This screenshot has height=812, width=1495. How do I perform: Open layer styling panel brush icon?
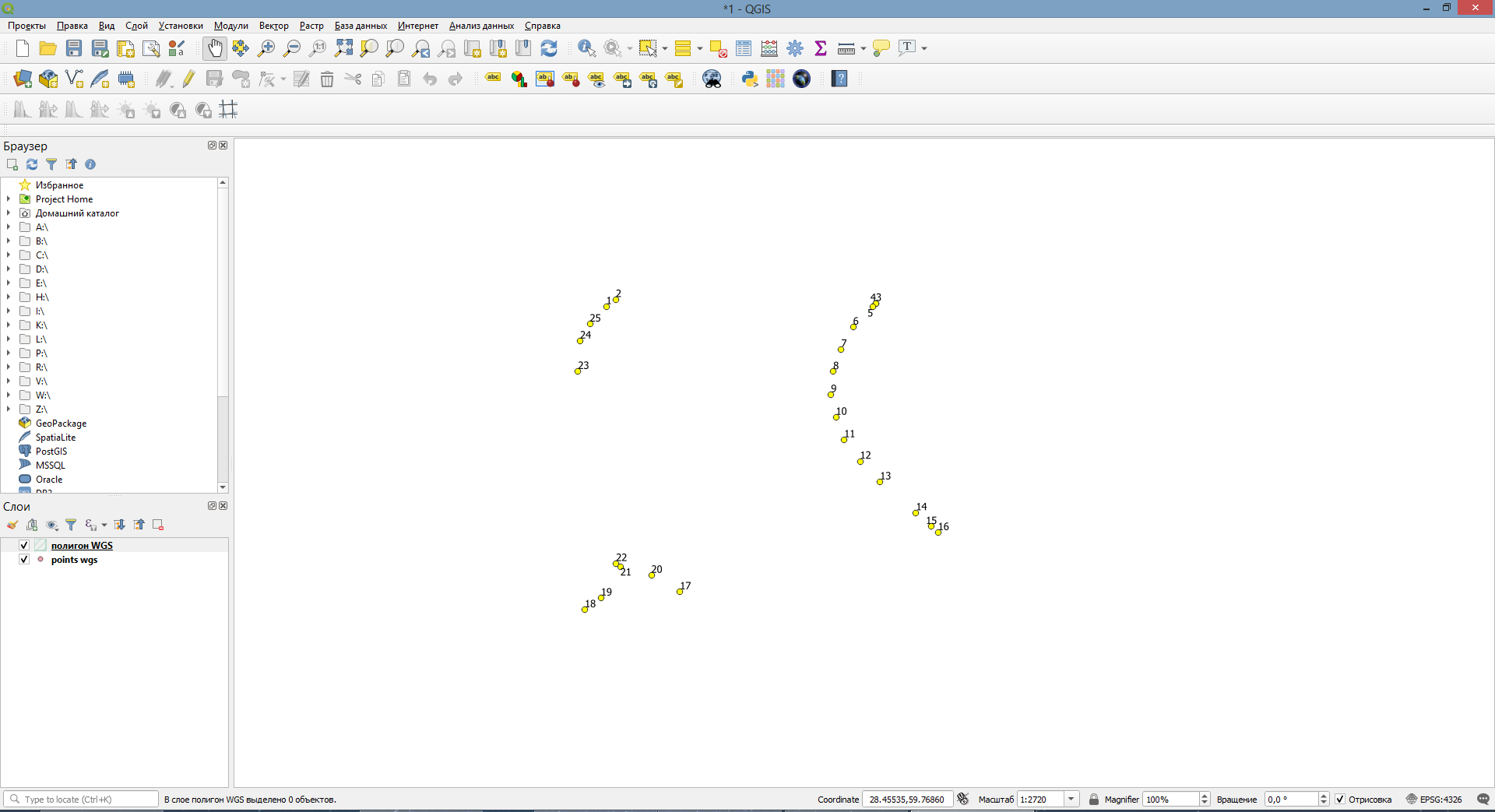(x=12, y=525)
